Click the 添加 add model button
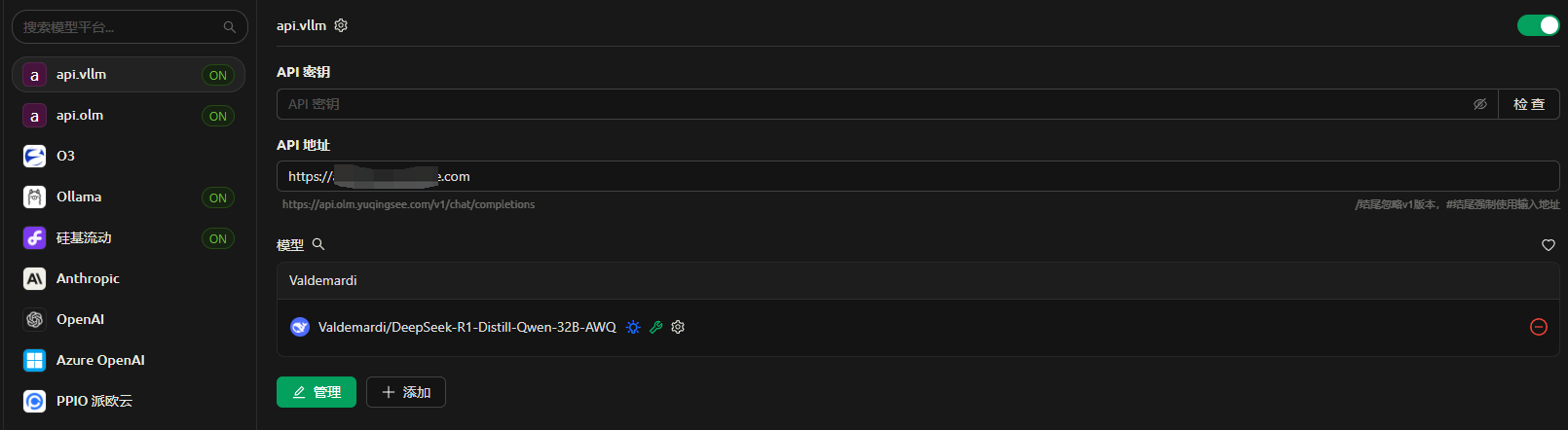Image resolution: width=1568 pixels, height=430 pixels. pos(406,392)
